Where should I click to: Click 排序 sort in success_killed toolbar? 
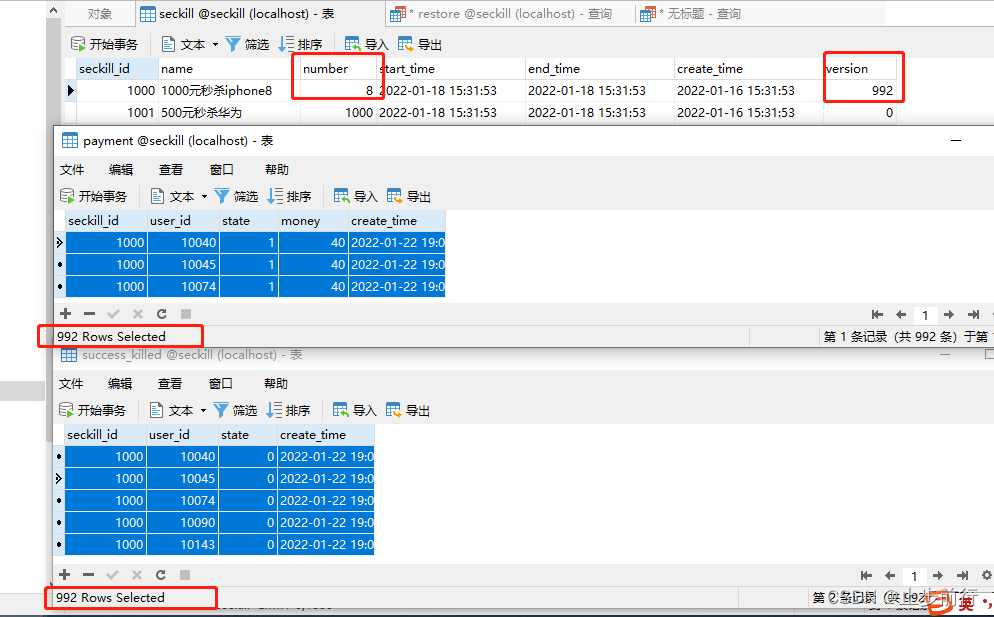pos(288,410)
